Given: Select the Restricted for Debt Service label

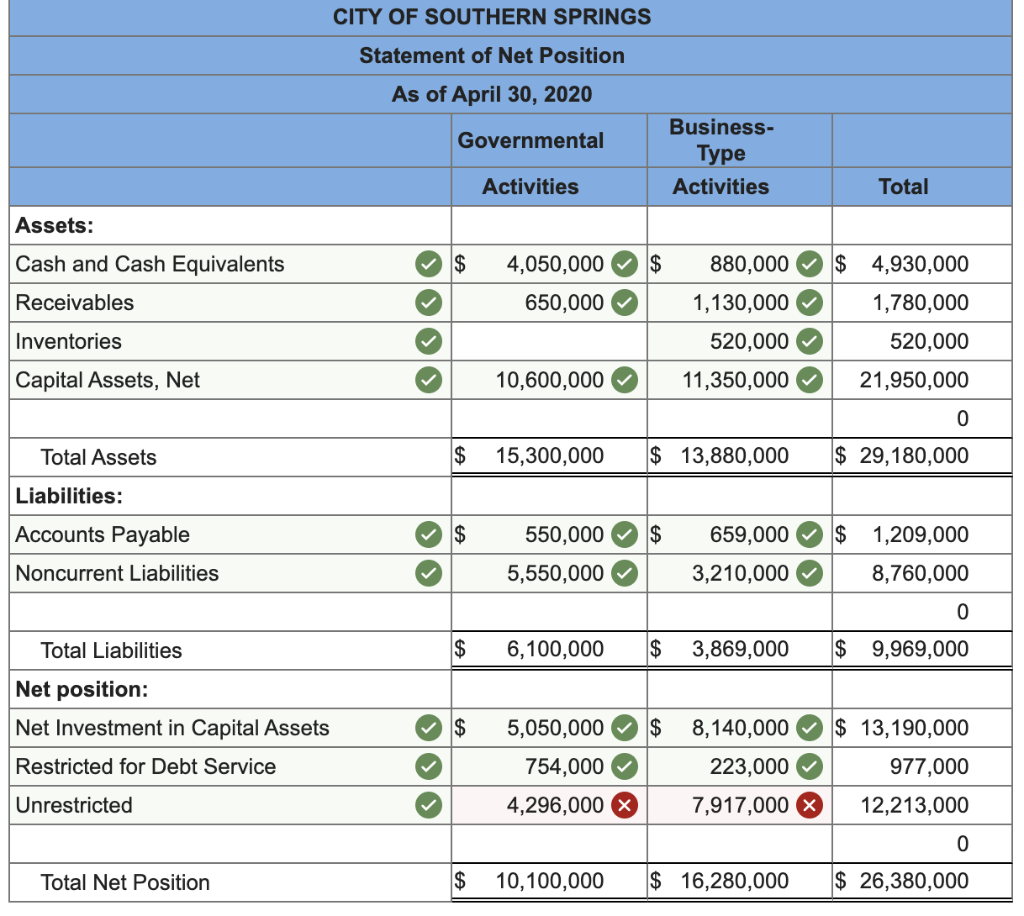Looking at the screenshot, I should (x=146, y=766).
